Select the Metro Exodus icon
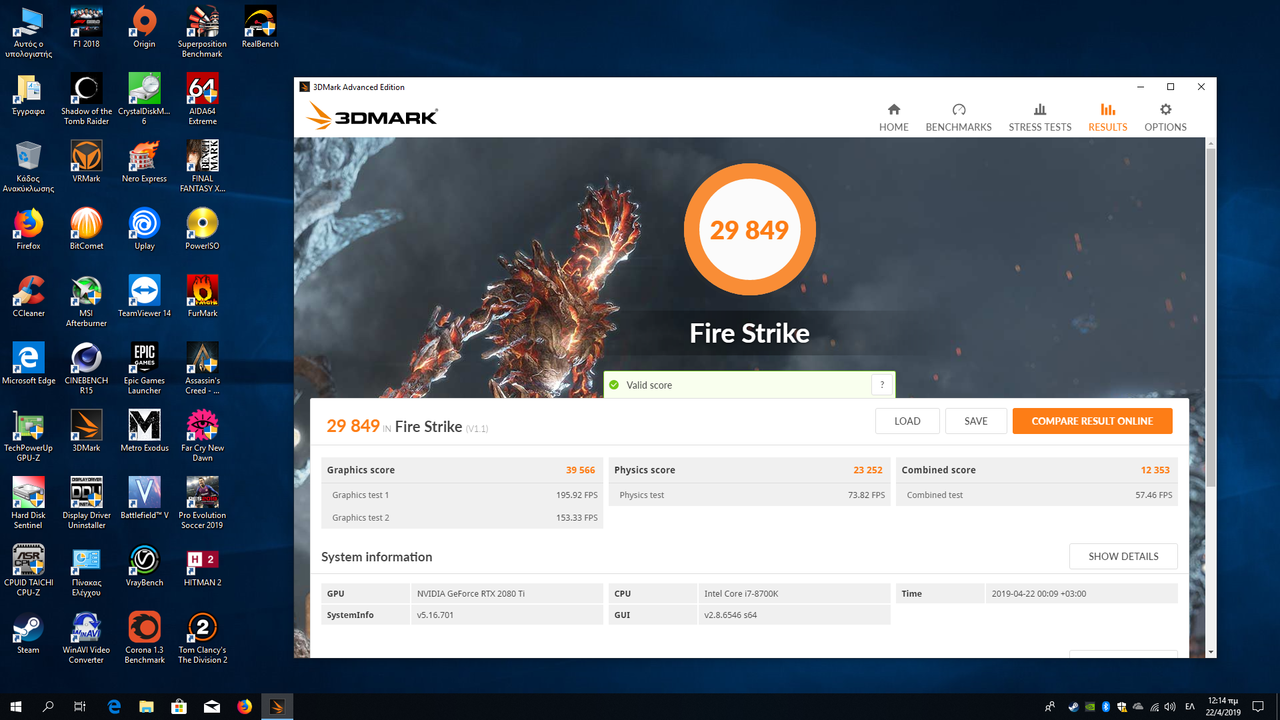Image resolution: width=1280 pixels, height=720 pixels. coord(144,430)
